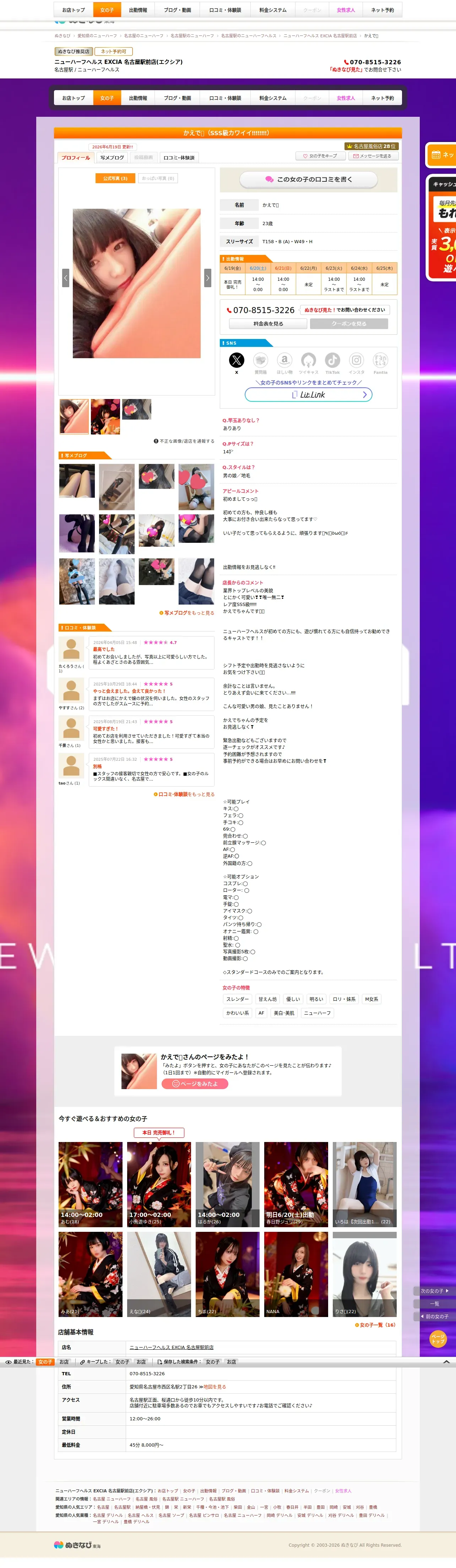The image size is (456, 1568).
Task: Open the 6/20(土) schedule date link
Action: click(258, 268)
